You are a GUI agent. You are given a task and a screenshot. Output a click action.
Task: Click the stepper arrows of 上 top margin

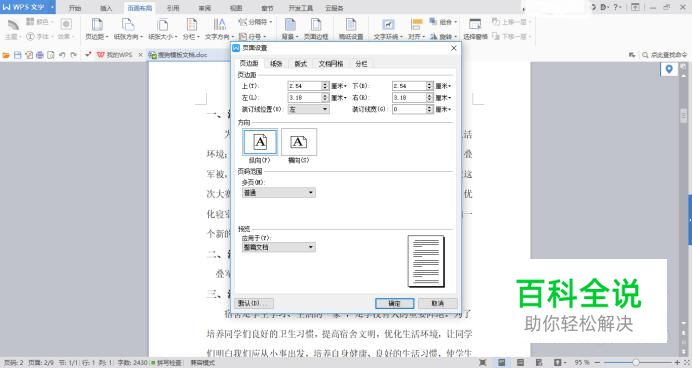325,86
